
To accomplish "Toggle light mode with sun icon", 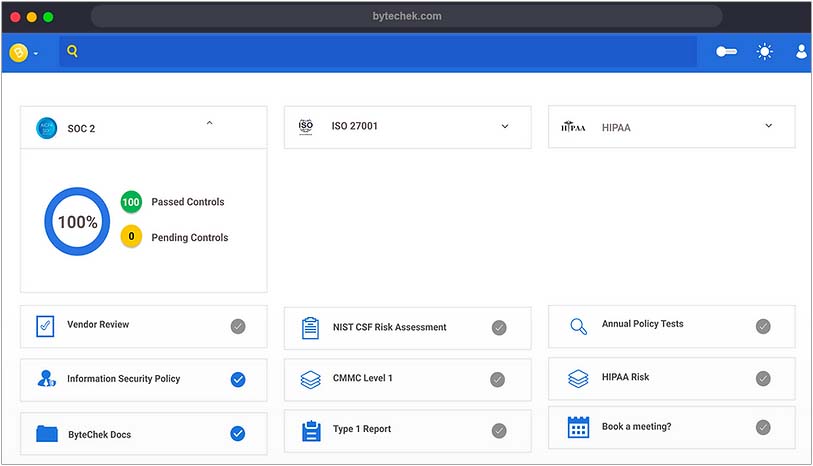I will 764,52.
